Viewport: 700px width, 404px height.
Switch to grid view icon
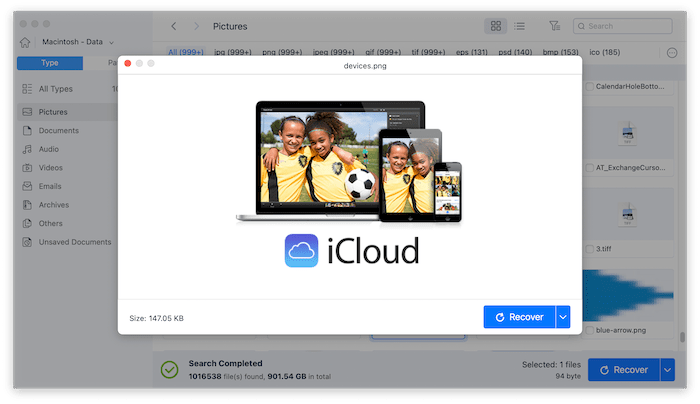point(496,25)
